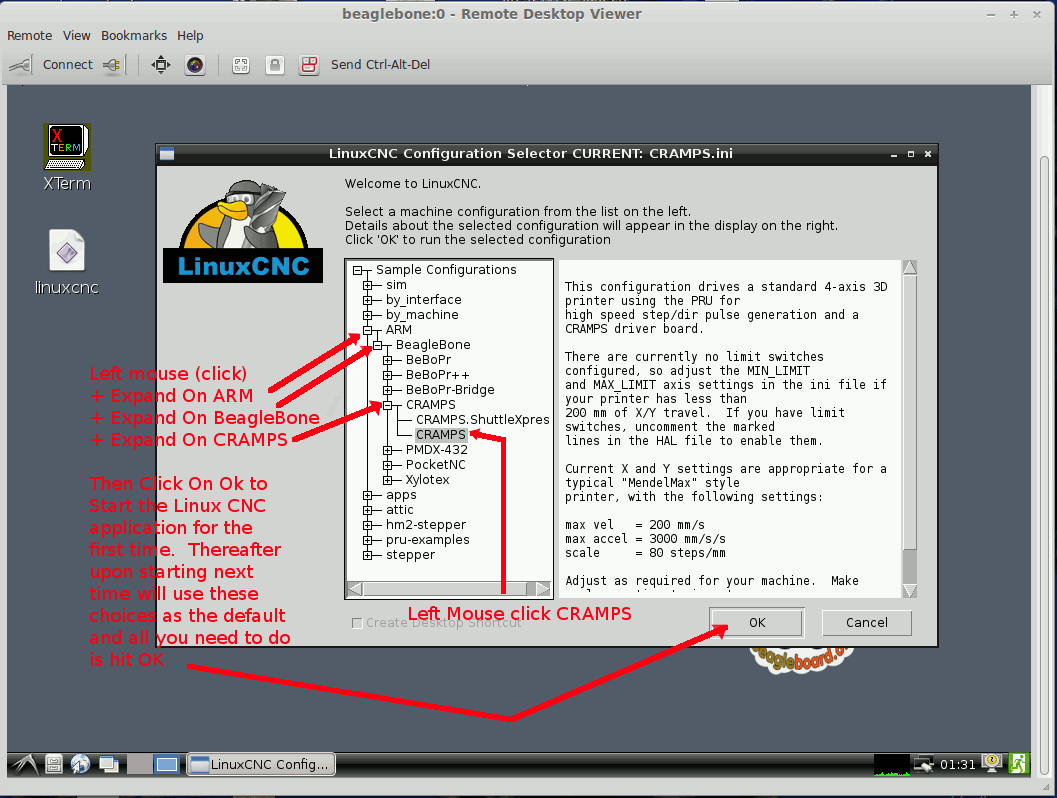Image resolution: width=1057 pixels, height=798 pixels.
Task: Expand the BeBoPr++ tree node
Action: 388,375
